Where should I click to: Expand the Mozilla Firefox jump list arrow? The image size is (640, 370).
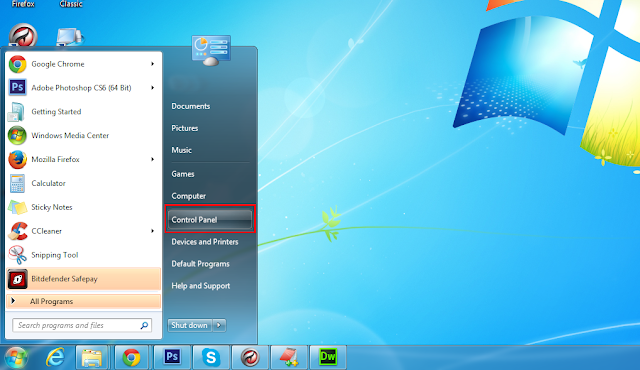(152, 159)
